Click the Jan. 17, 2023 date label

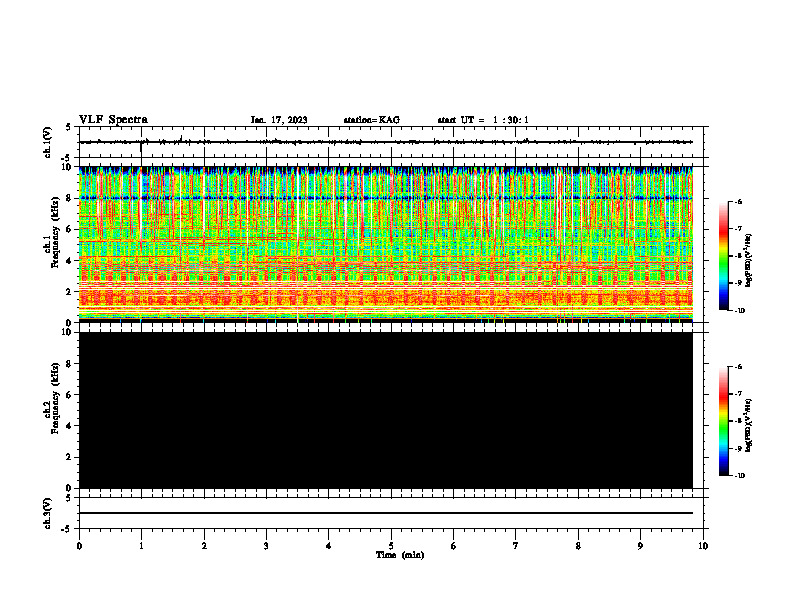pos(279,120)
